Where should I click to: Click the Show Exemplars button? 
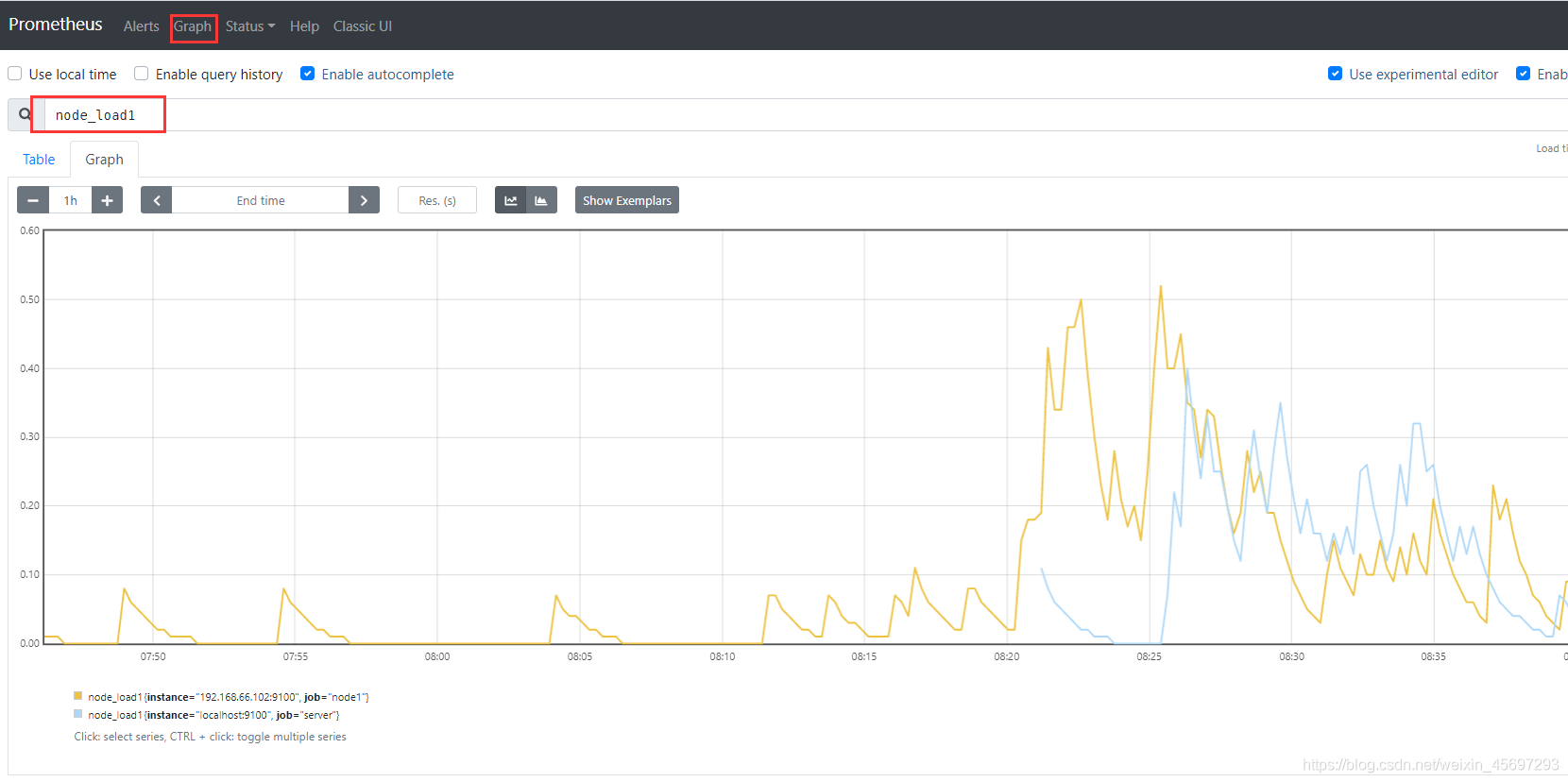627,200
